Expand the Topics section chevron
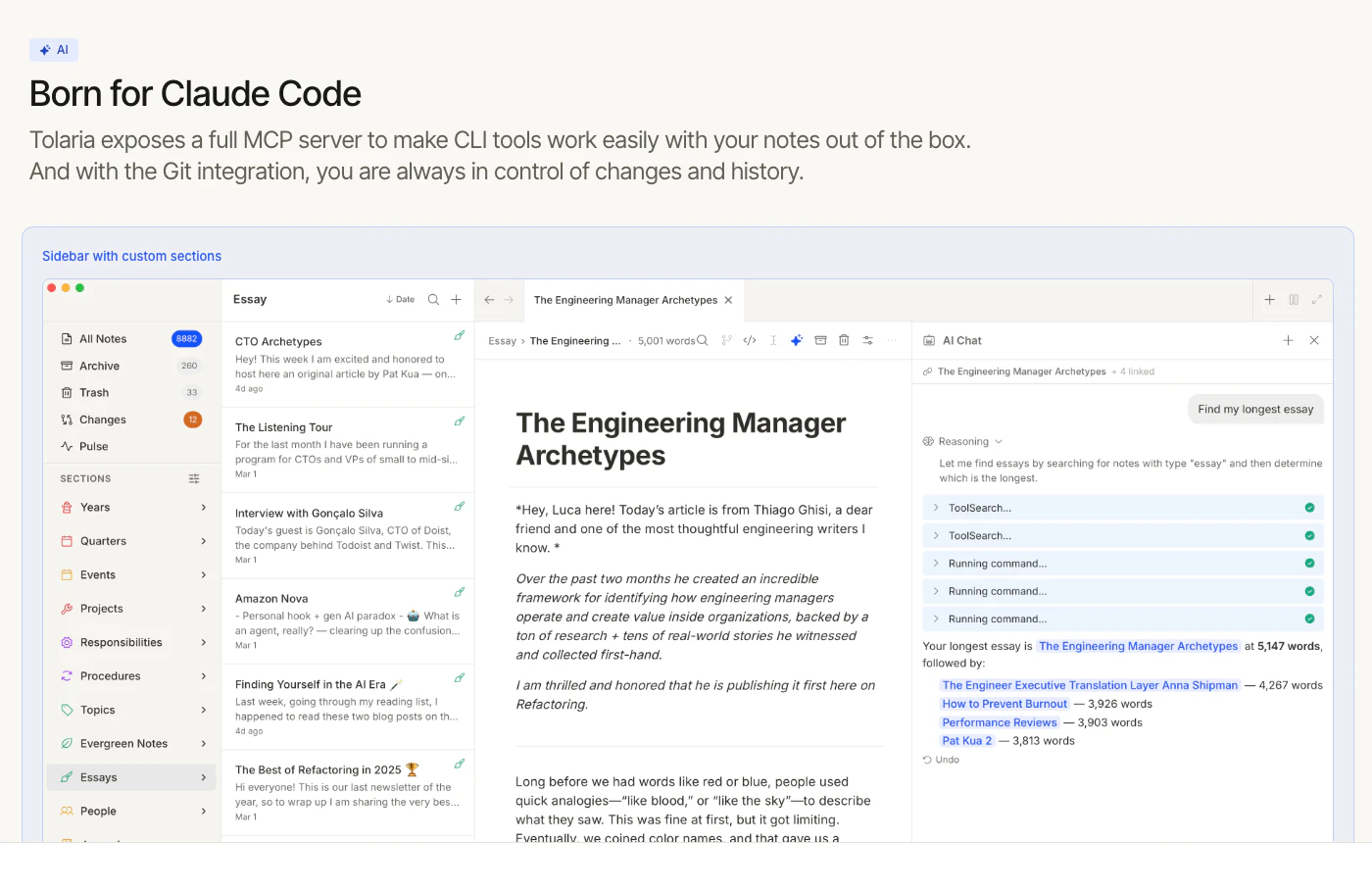Image resolution: width=1372 pixels, height=891 pixels. 204,711
